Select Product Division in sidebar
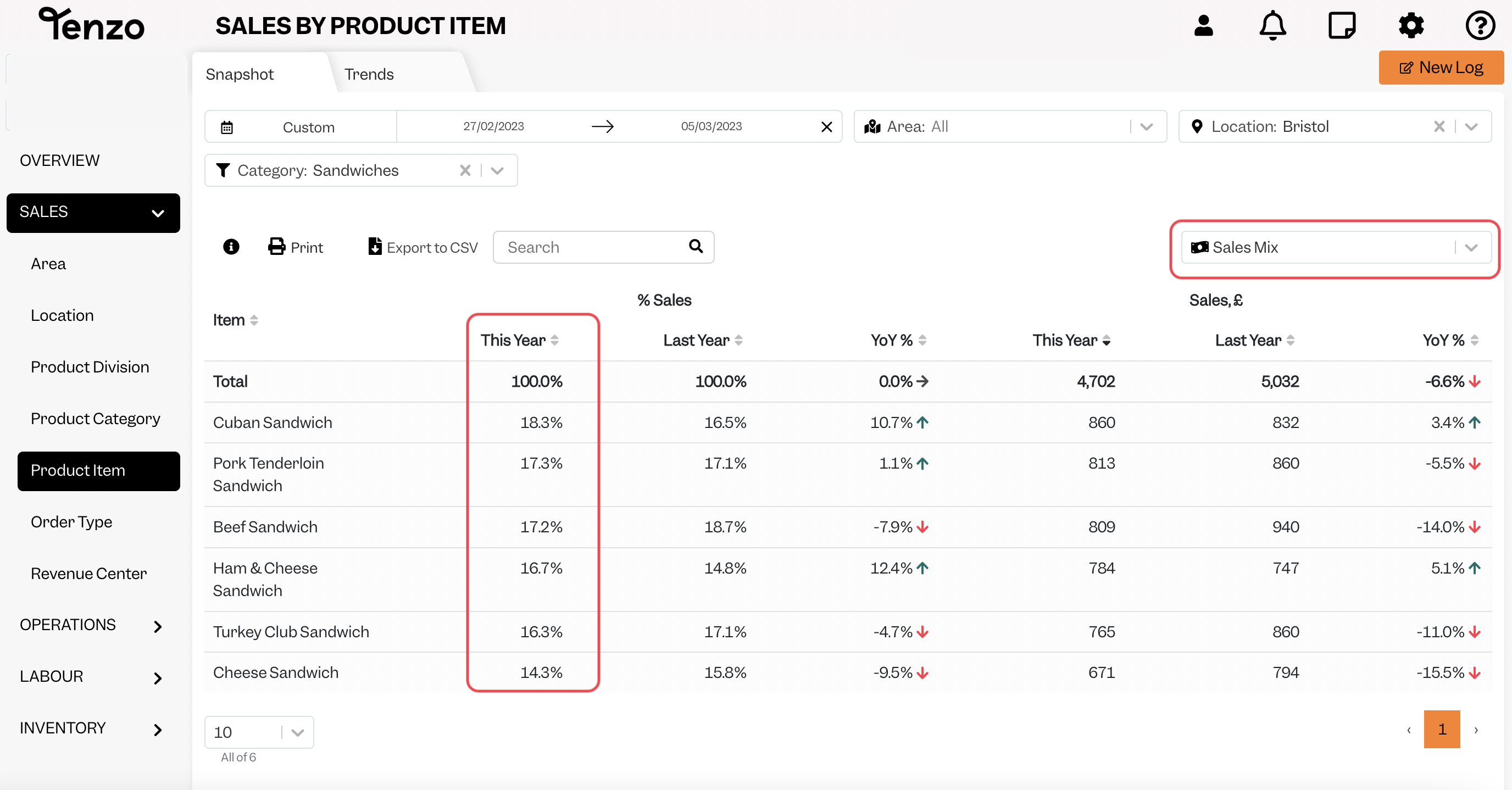Screen dimensions: 1512x790 click(x=90, y=368)
